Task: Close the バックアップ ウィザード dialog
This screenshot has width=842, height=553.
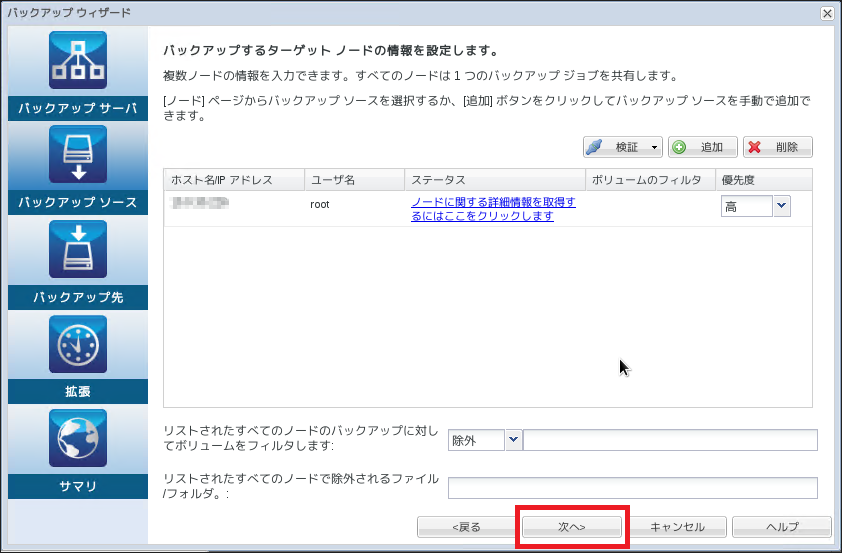Action: 828,13
